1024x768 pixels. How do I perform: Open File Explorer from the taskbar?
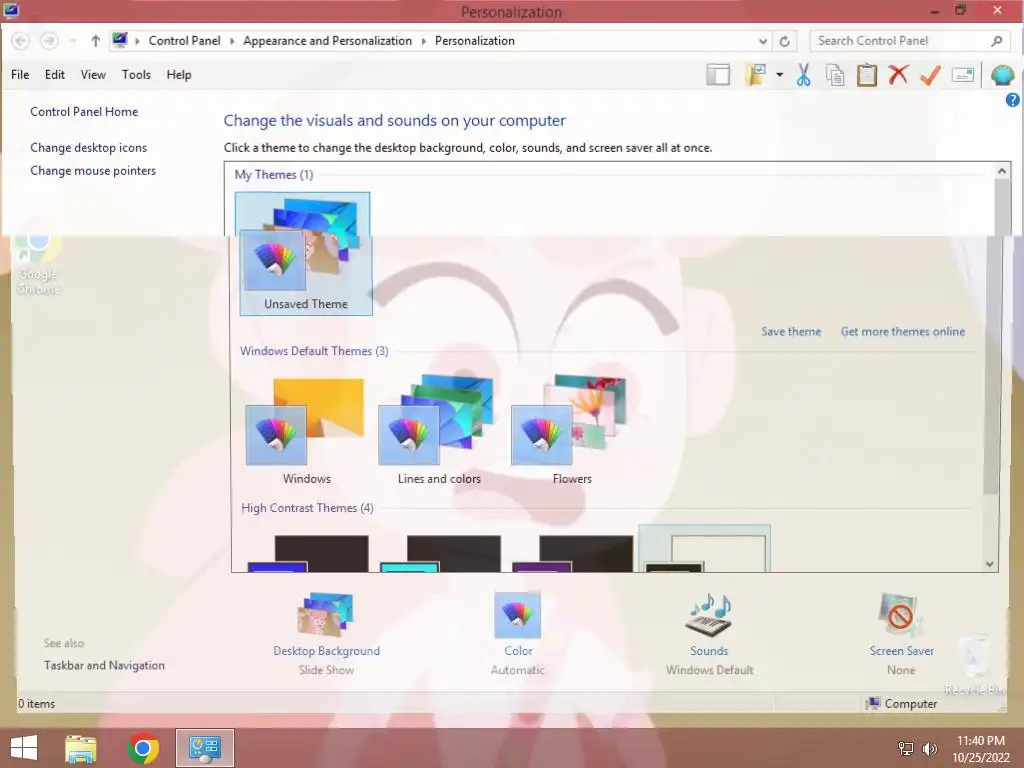pos(81,748)
